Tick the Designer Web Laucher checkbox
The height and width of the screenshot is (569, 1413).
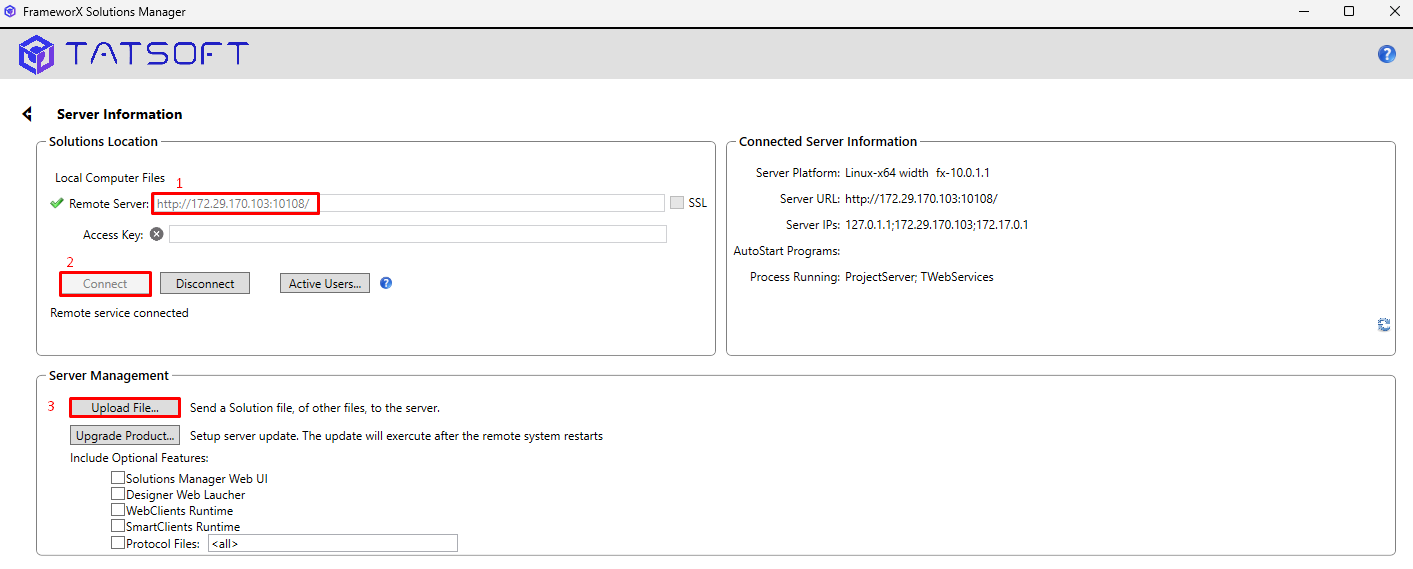(118, 494)
